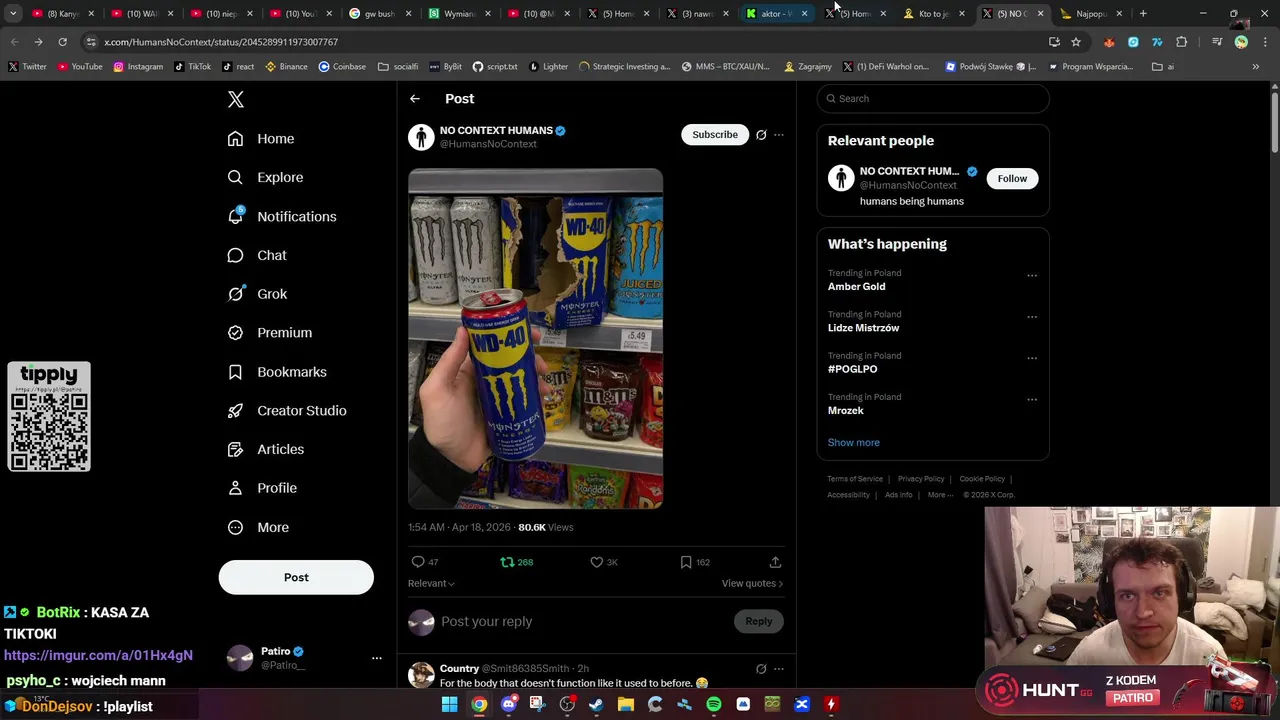Viewport: 1280px width, 720px height.
Task: Expand the footer More links menu
Action: pyautogui.click(x=940, y=495)
